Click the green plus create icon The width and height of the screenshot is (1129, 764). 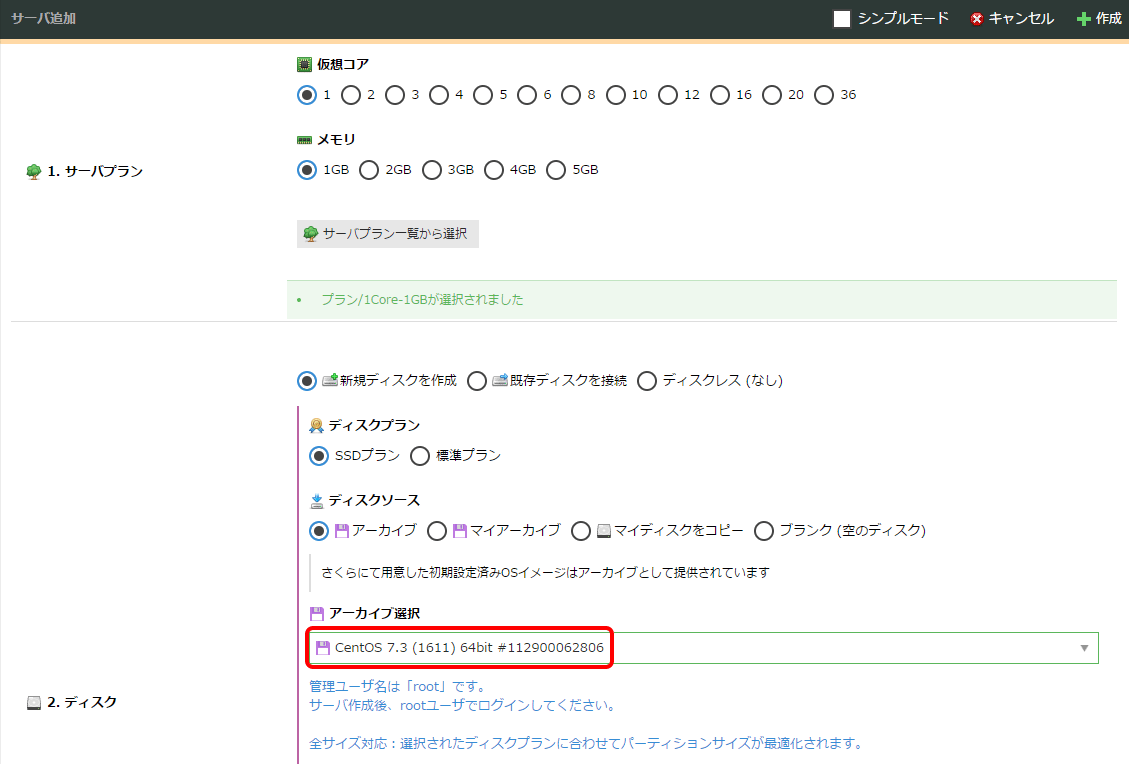1084,19
